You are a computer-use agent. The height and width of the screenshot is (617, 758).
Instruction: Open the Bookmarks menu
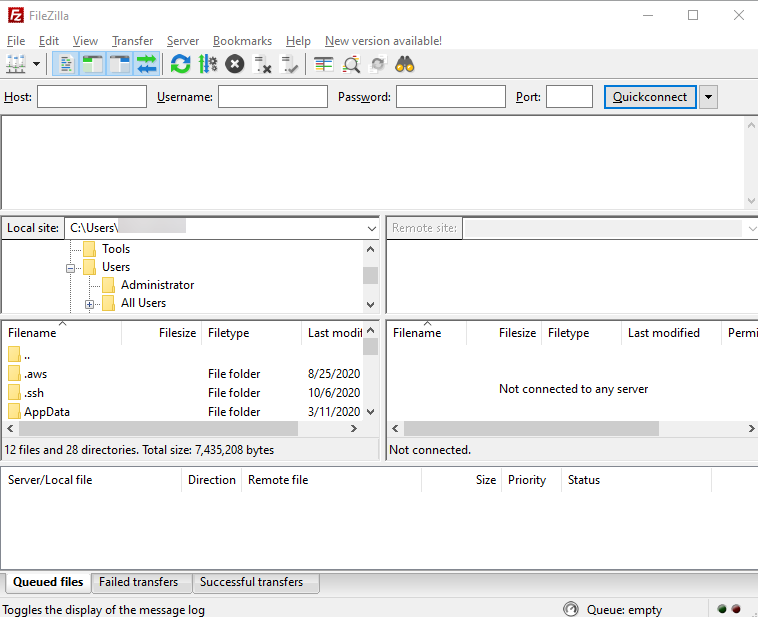click(x=242, y=41)
